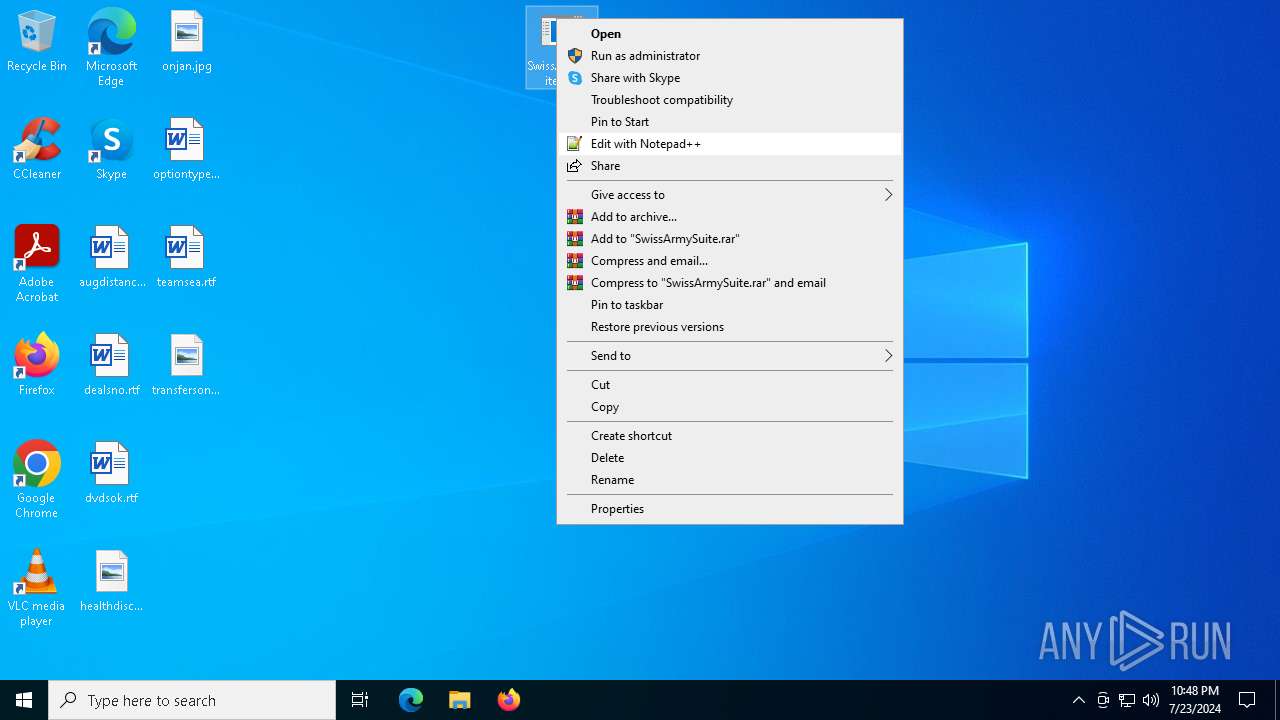Open the network status tray icon
The width and height of the screenshot is (1280, 720).
coord(1127,700)
